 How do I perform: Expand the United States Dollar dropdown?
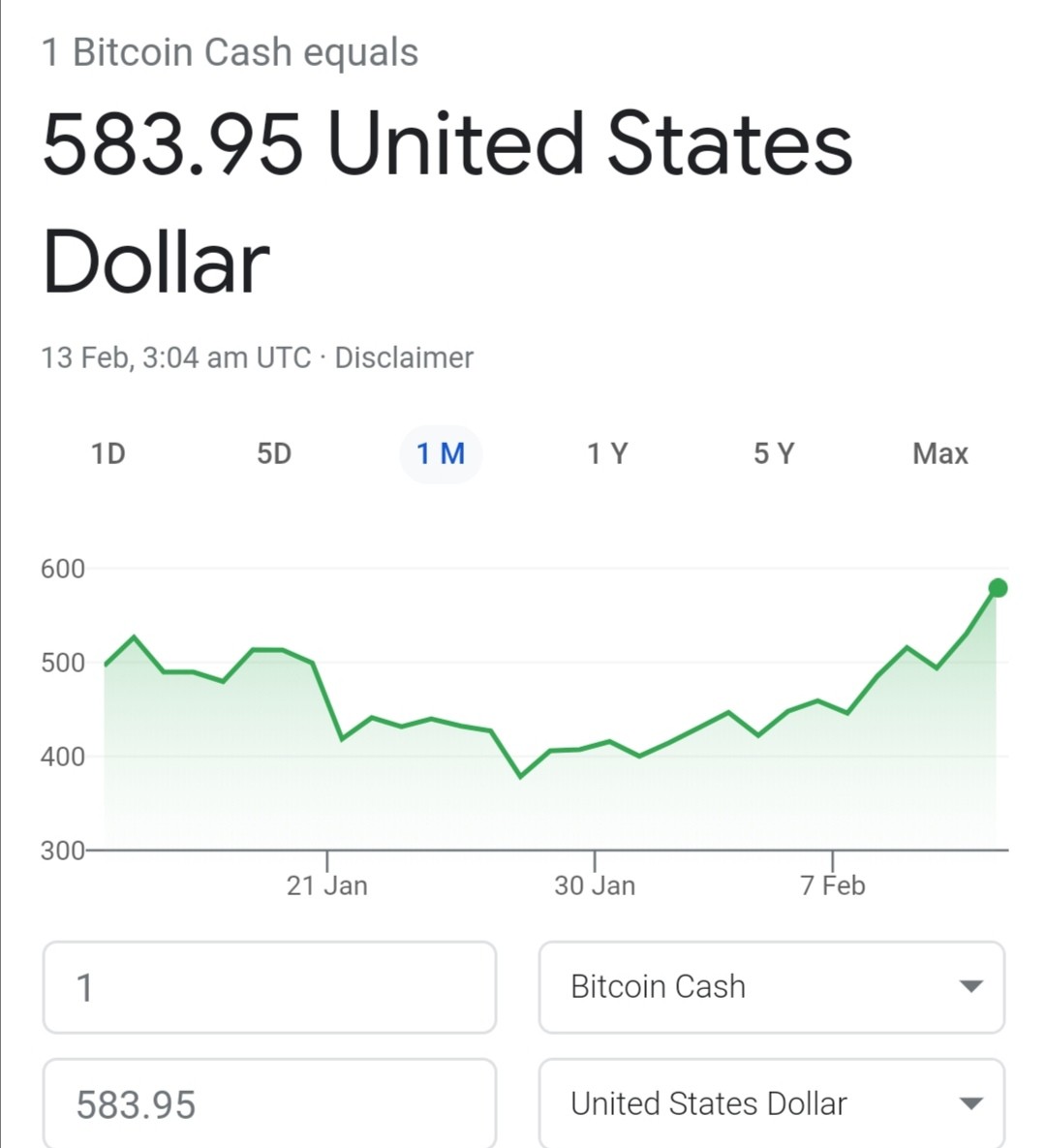[772, 1103]
